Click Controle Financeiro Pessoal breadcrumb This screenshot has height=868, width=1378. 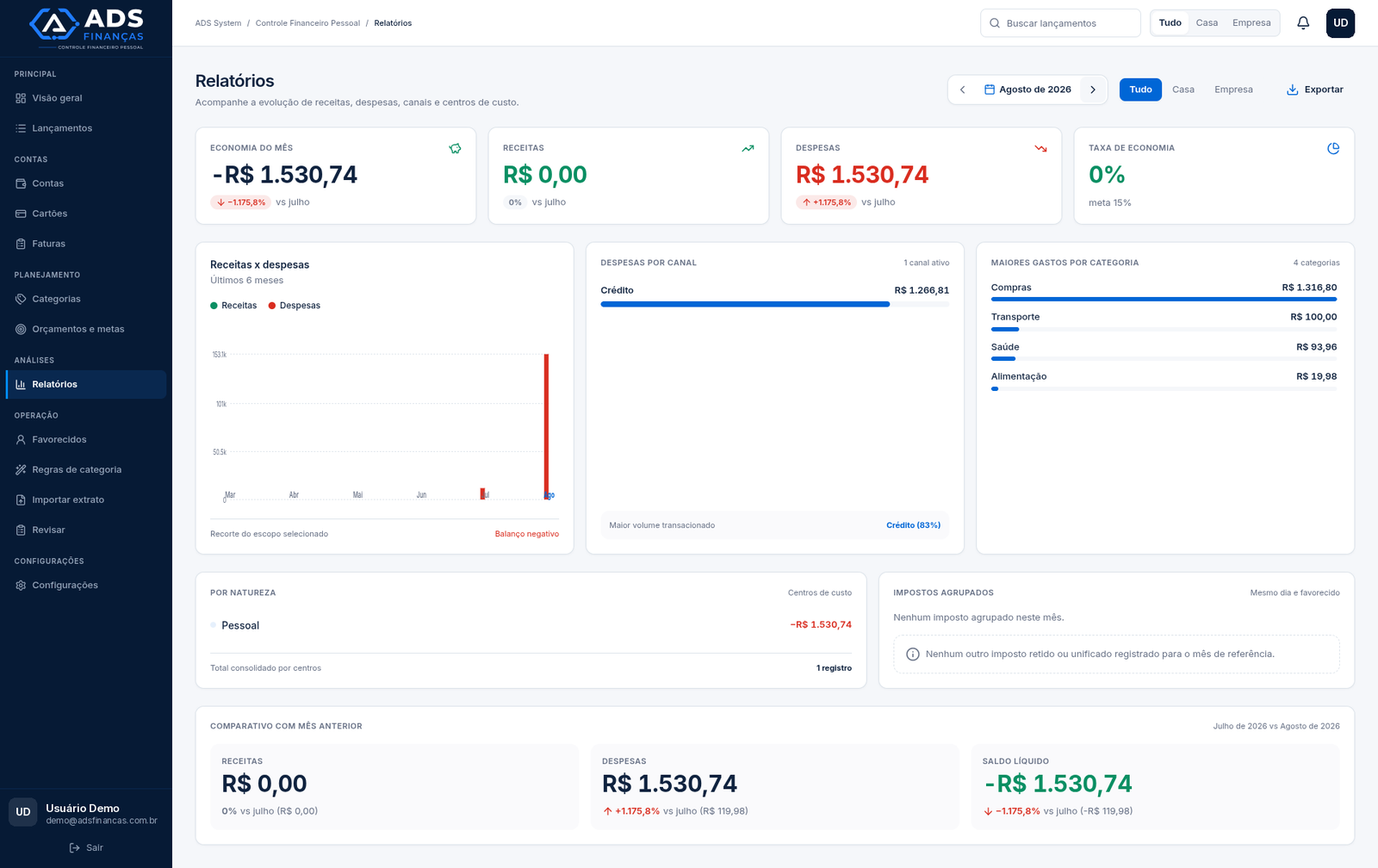(x=307, y=23)
